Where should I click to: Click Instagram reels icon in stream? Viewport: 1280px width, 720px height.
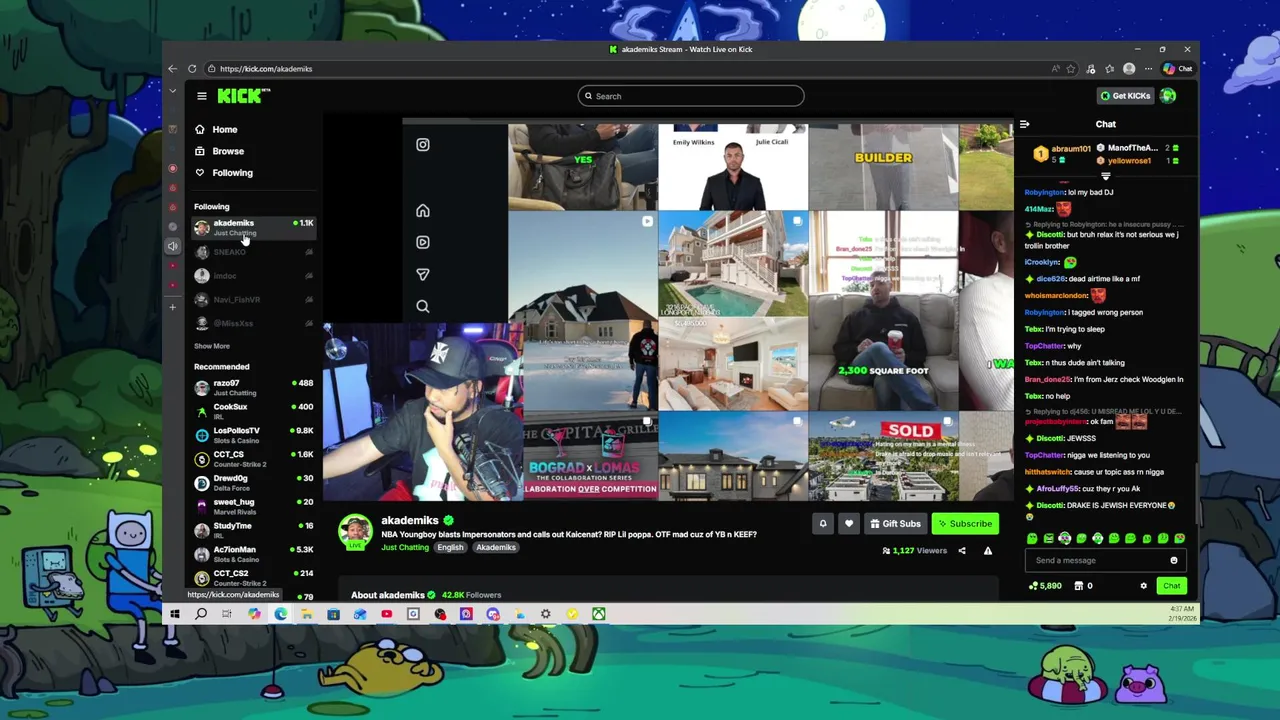coord(423,242)
